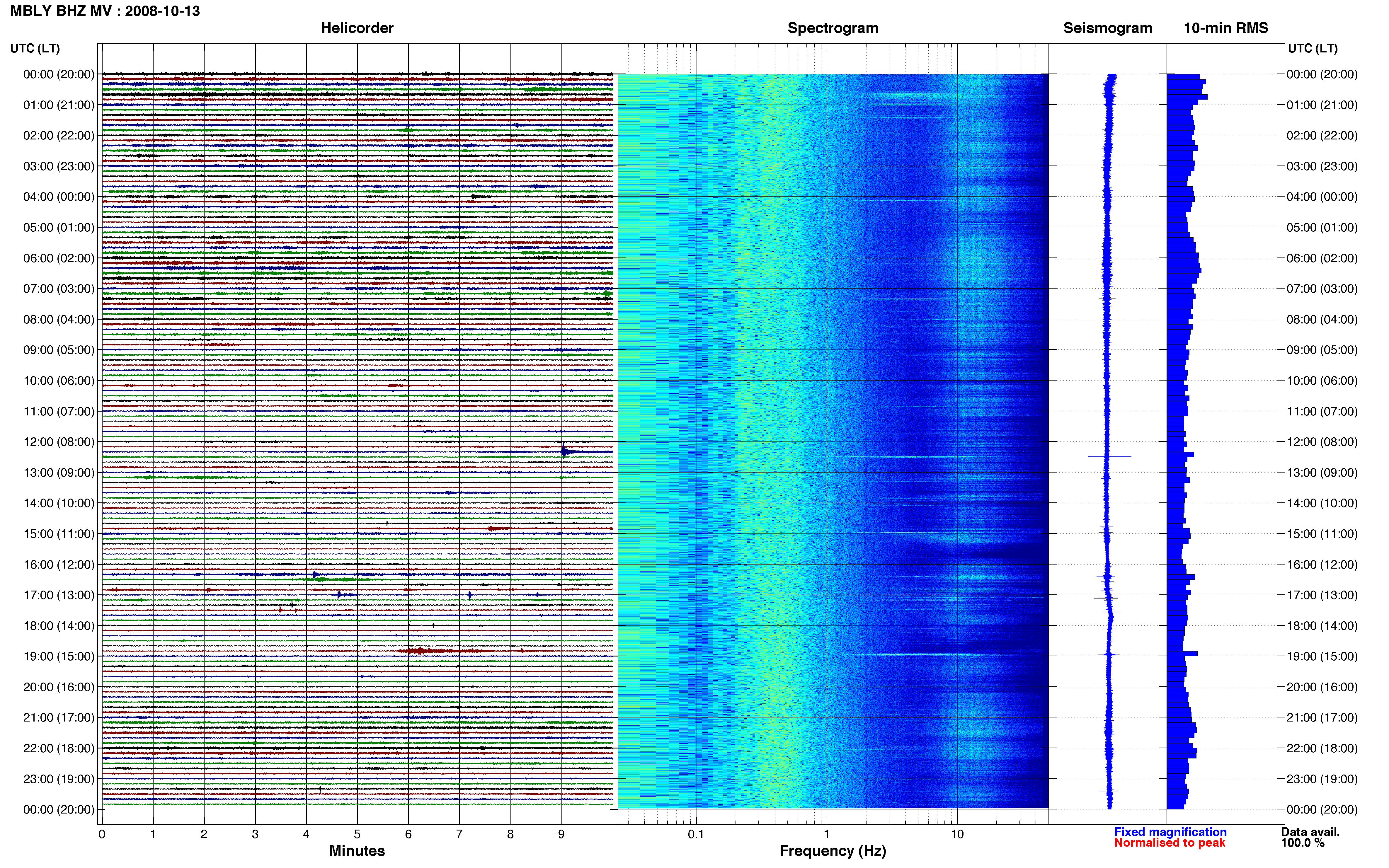The width and height of the screenshot is (1389, 868).
Task: Click the 'Data avail.' label
Action: point(1310,832)
